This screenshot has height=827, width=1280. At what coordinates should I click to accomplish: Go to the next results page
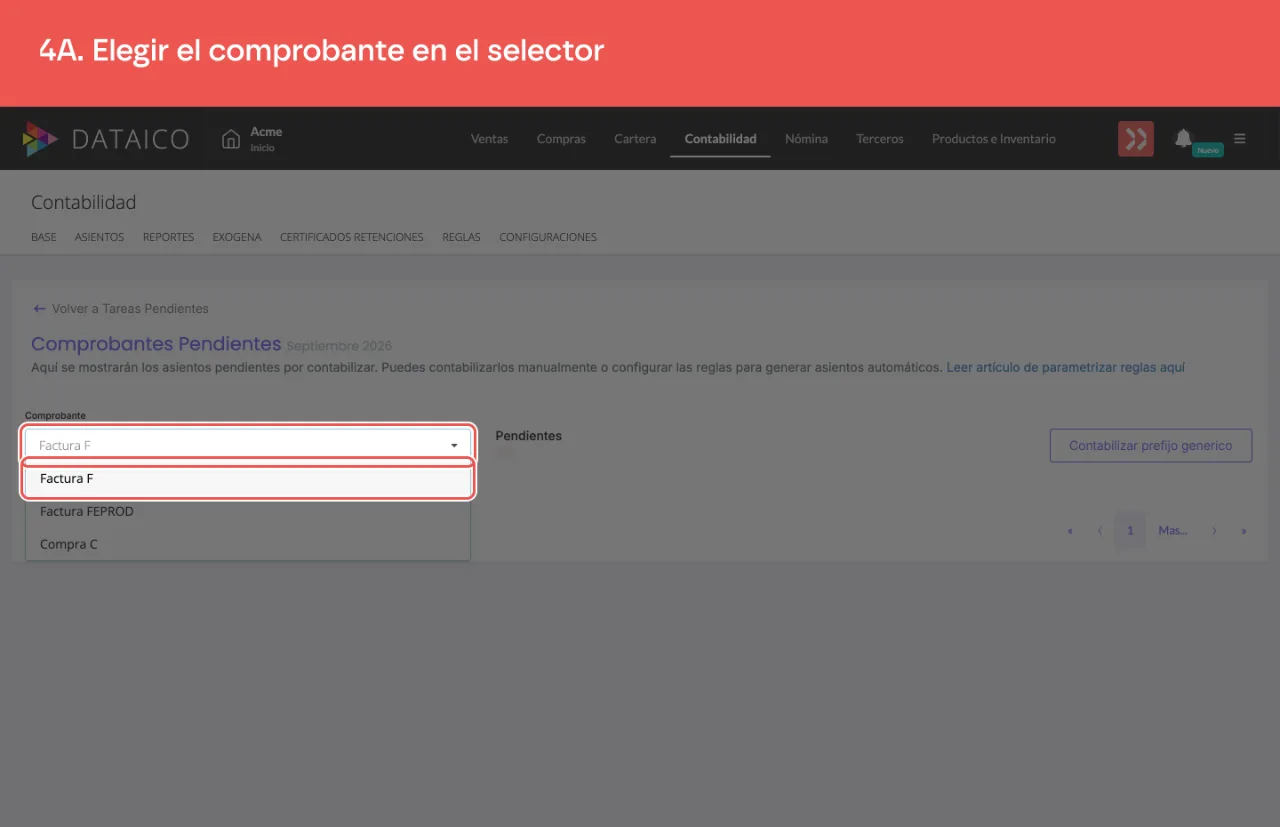tap(1214, 531)
